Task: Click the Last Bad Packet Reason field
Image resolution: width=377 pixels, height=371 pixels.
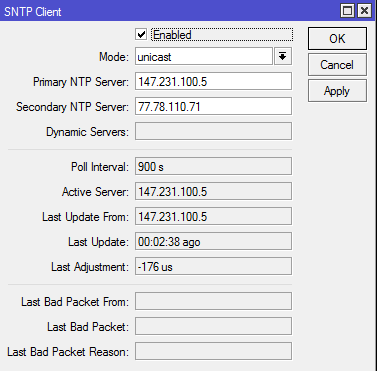Action: 213,351
